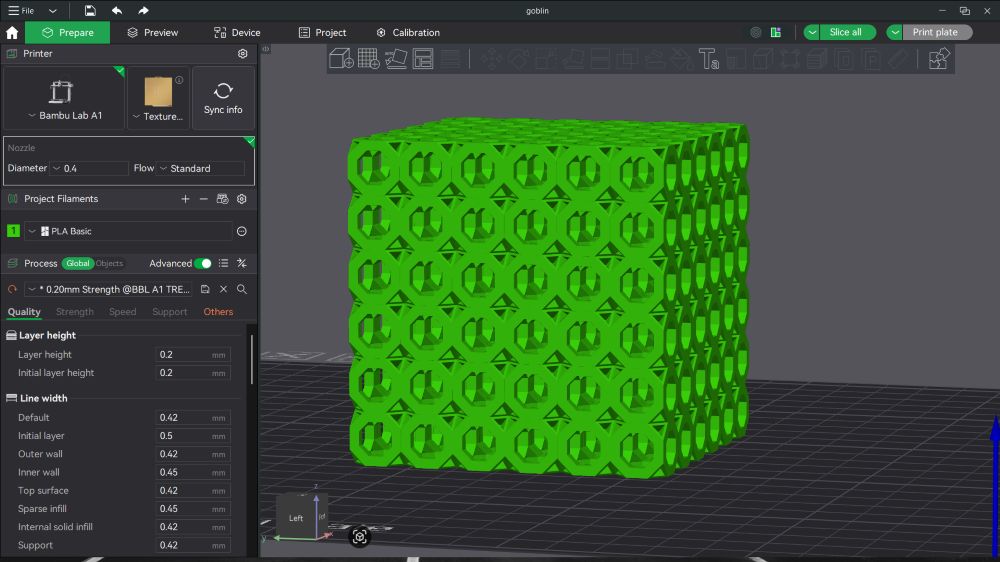Open the Quality settings tab
Screen dimensions: 1000x562
[24, 312]
